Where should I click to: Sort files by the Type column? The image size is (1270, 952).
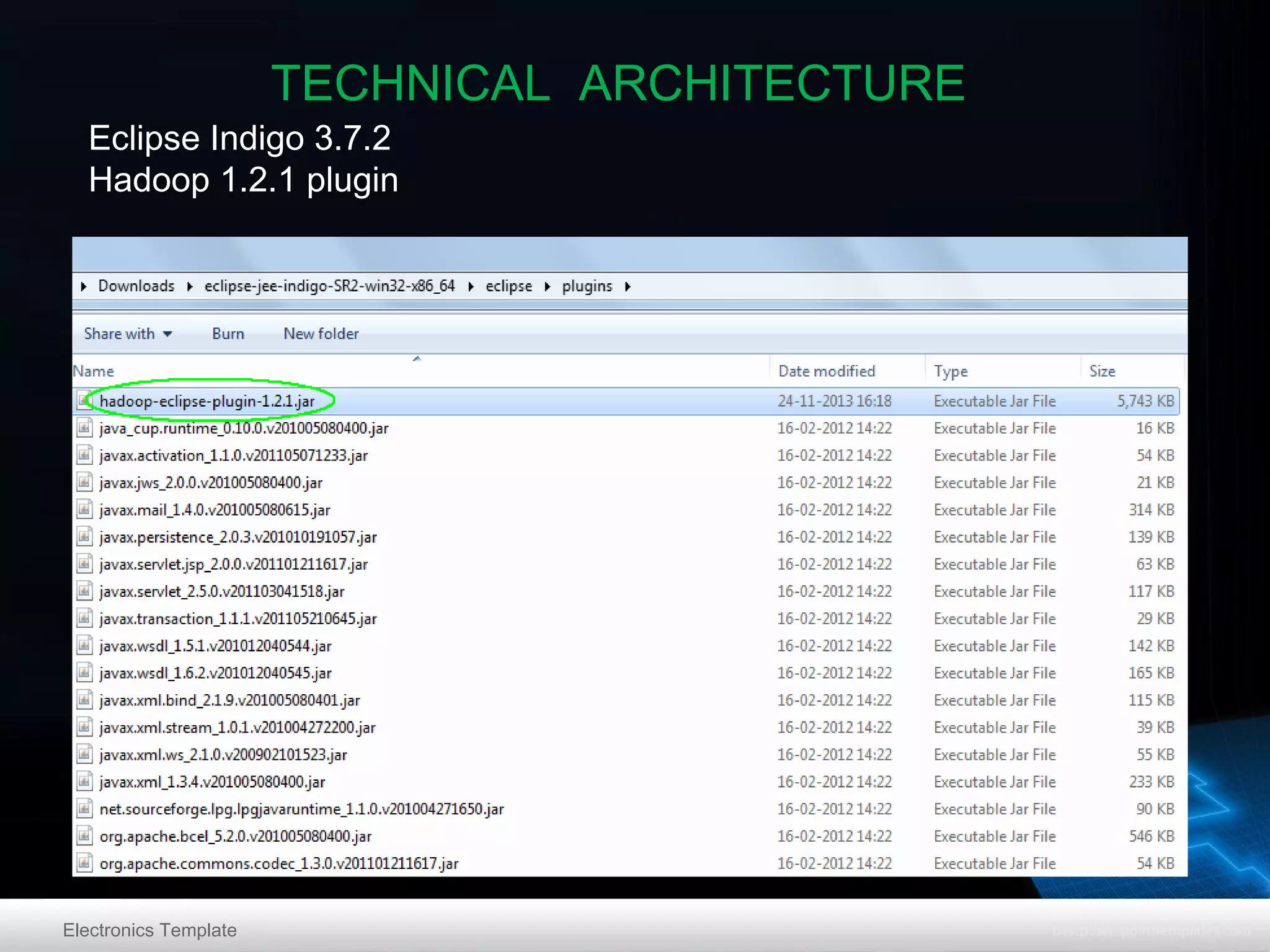click(x=1003, y=371)
